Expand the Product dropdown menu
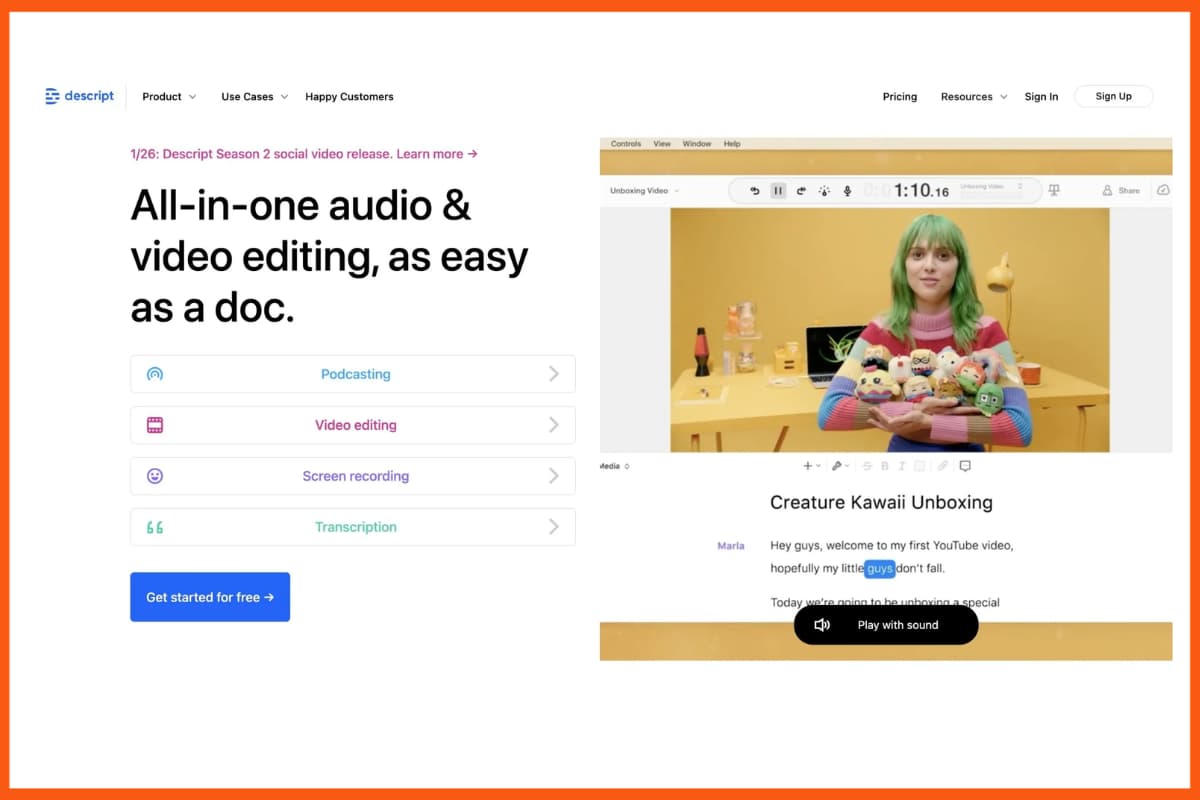This screenshot has width=1200, height=800. click(163, 96)
